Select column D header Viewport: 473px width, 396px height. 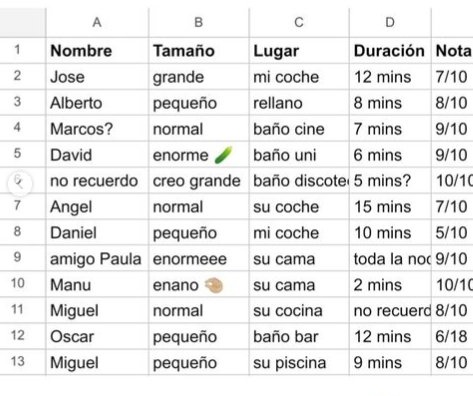coord(390,23)
